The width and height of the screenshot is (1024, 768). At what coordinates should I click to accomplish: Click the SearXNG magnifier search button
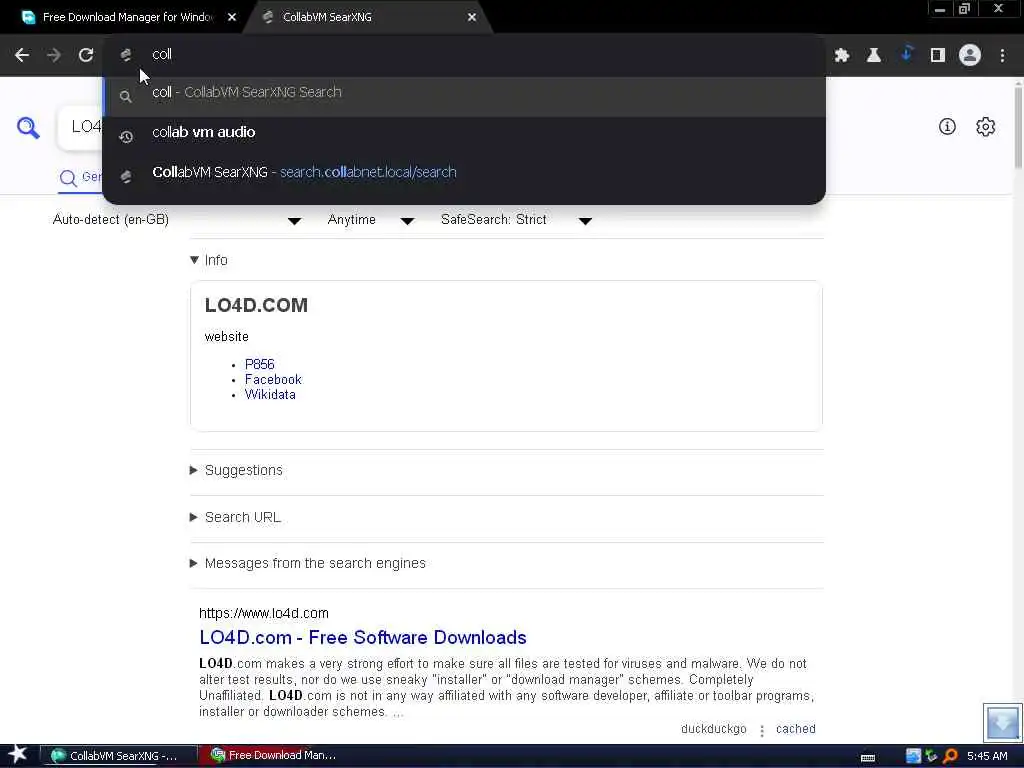pyautogui.click(x=28, y=127)
